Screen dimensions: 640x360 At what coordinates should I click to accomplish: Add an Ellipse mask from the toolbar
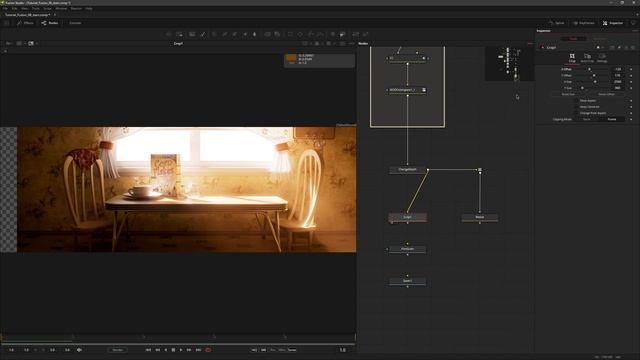(300, 34)
